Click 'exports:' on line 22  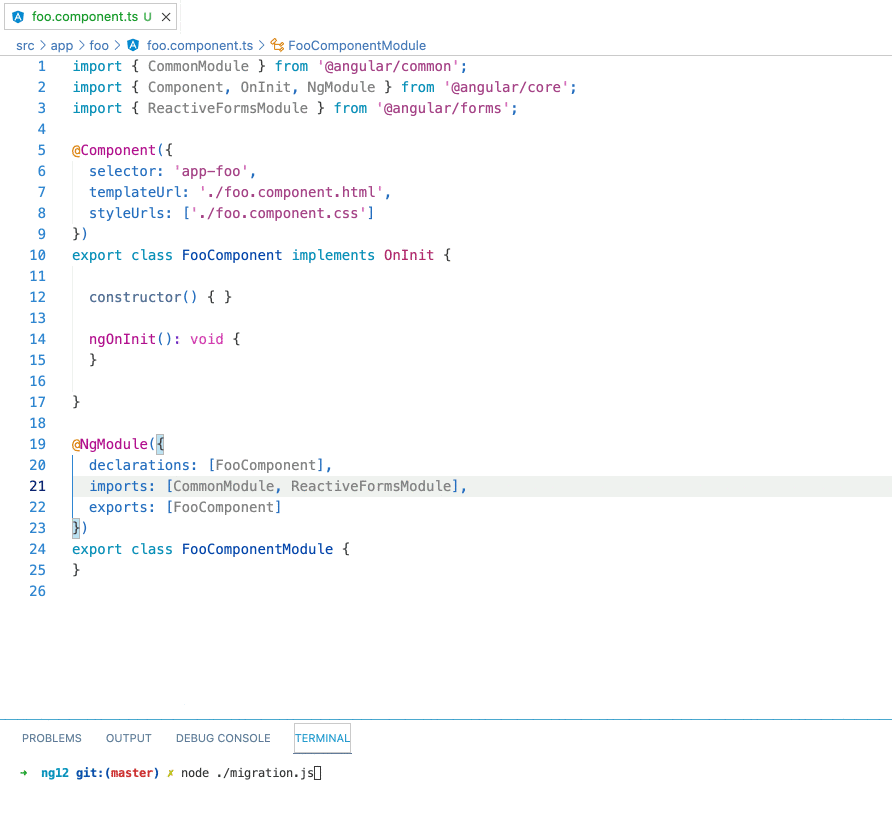(122, 507)
